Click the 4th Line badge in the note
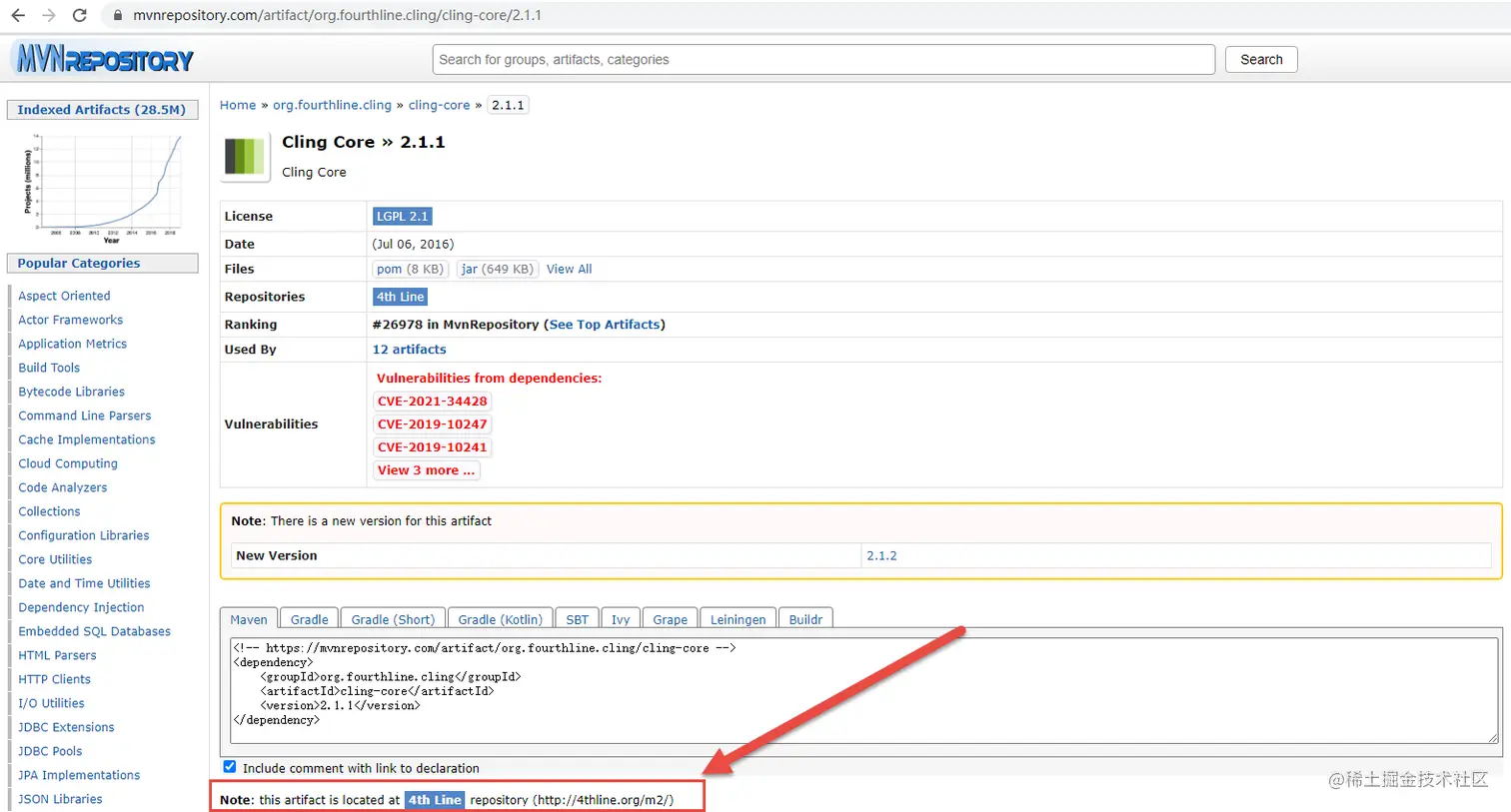This screenshot has width=1511, height=812. tap(435, 800)
